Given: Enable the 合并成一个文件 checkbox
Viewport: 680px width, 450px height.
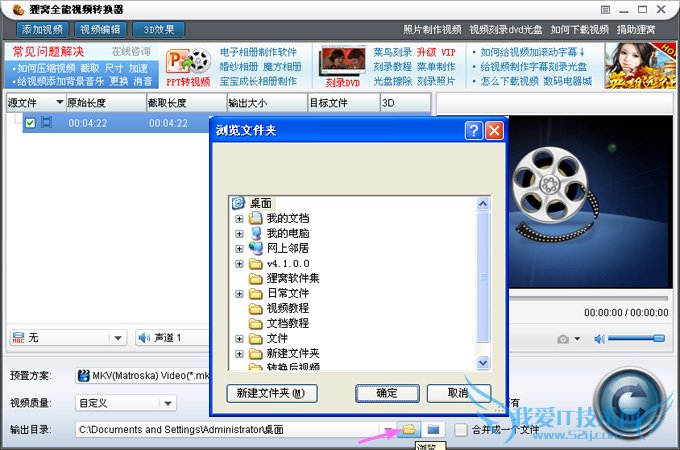Looking at the screenshot, I should pos(460,430).
